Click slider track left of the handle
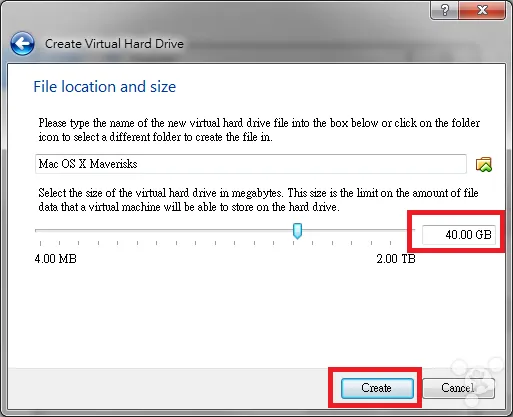Image resolution: width=513 pixels, height=417 pixels. coord(163,230)
